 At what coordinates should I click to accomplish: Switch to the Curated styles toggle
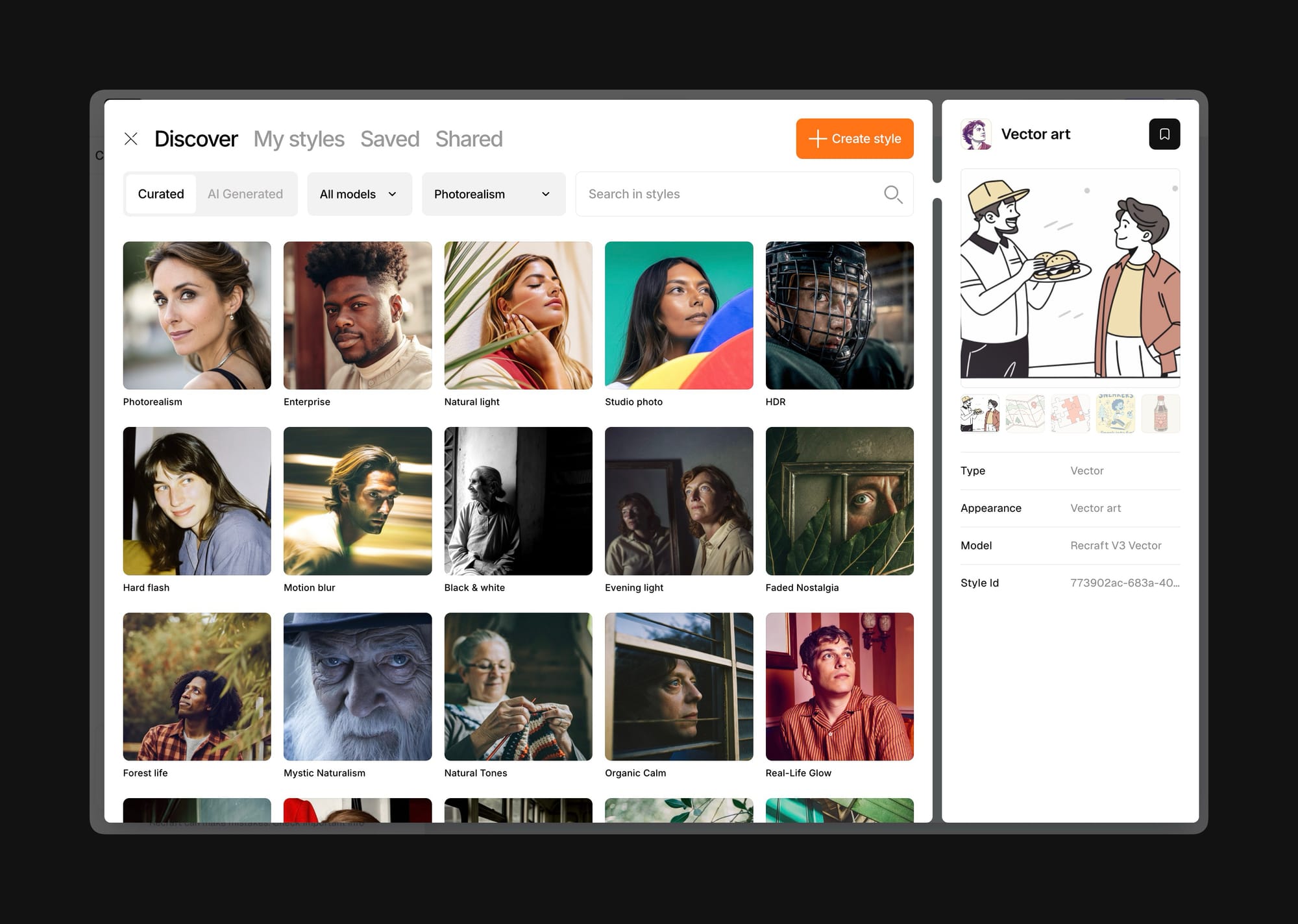point(161,194)
